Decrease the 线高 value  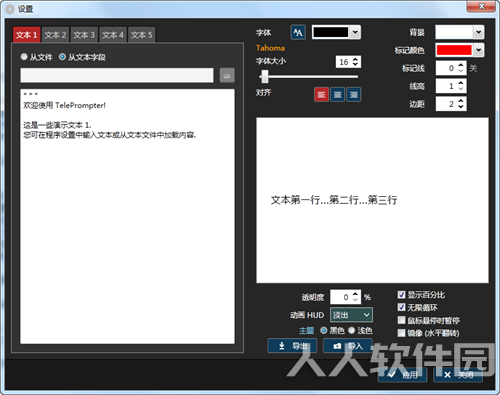[x=461, y=89]
